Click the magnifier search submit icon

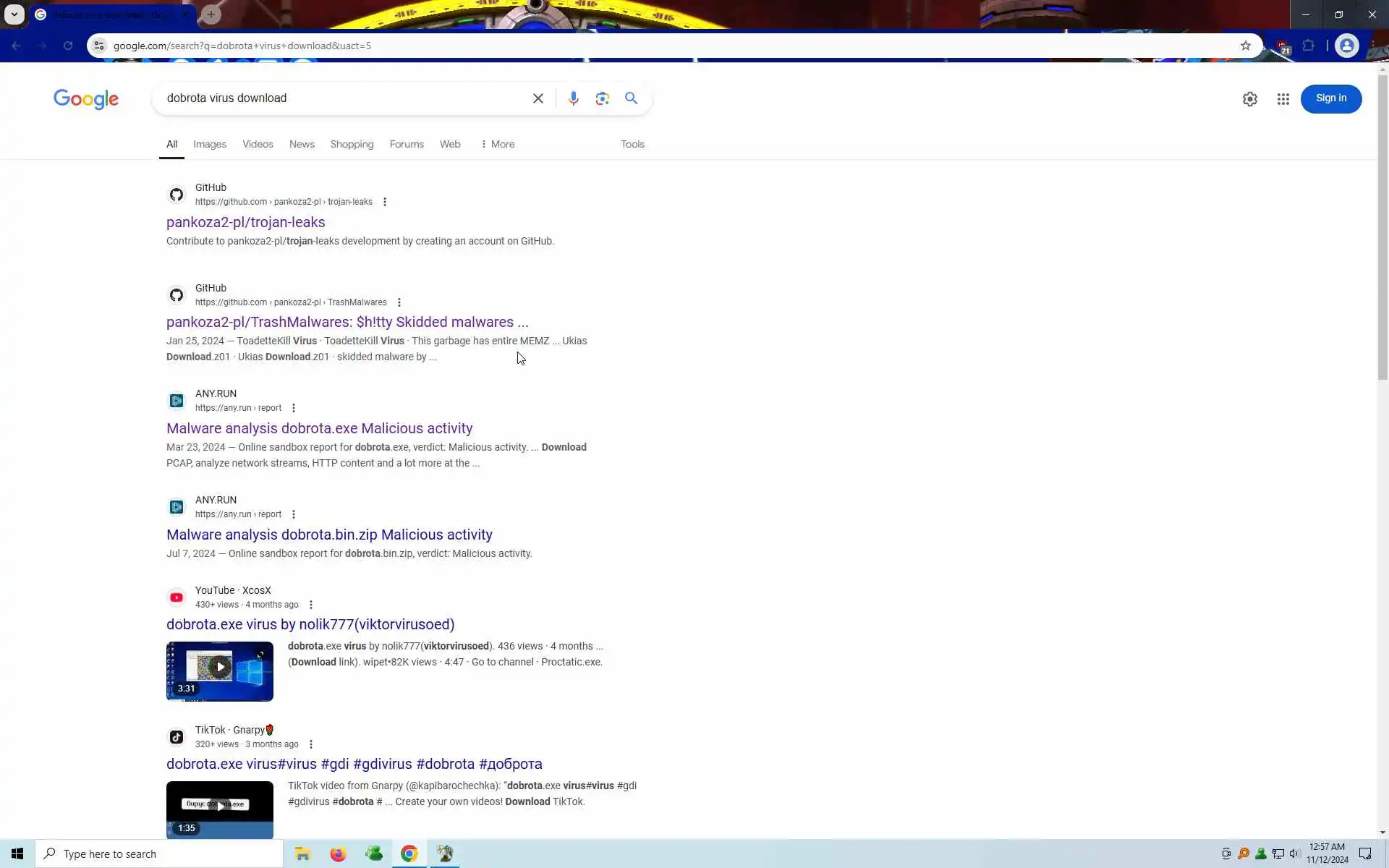pyautogui.click(x=631, y=98)
